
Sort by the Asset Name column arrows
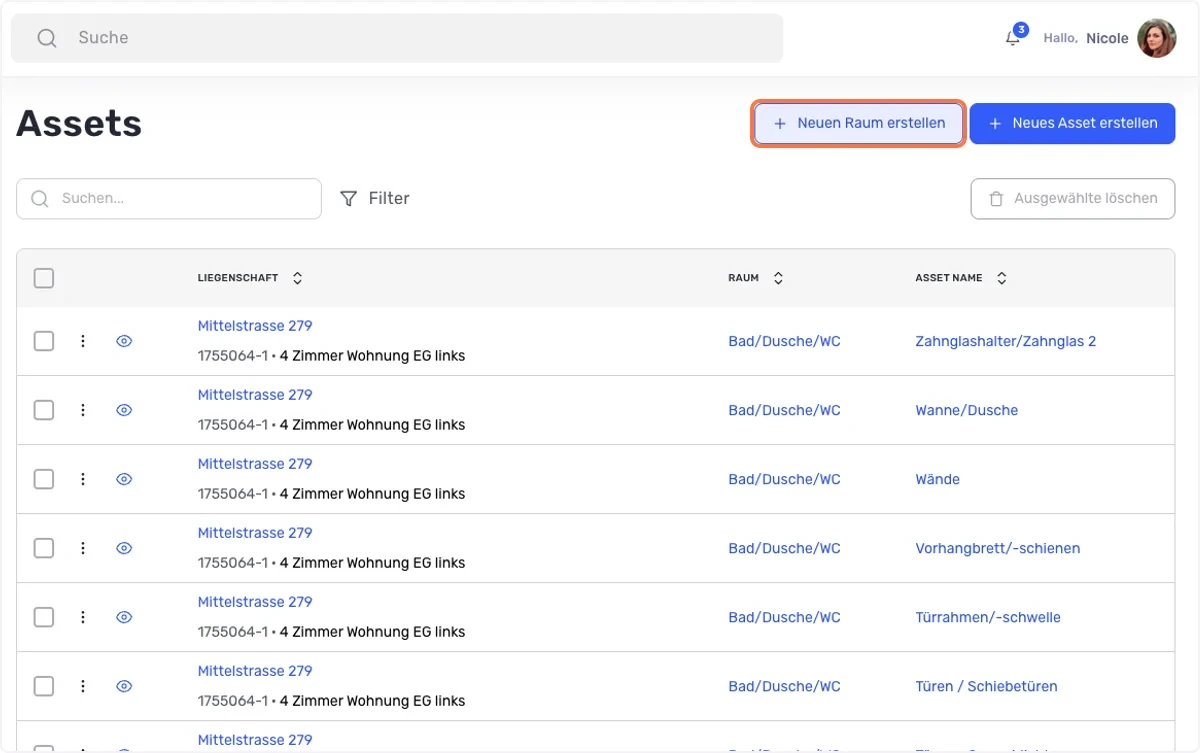1001,278
